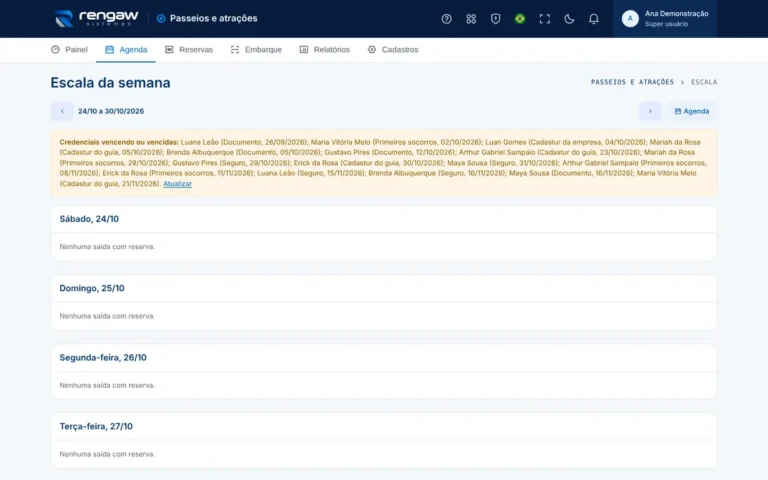Select the Agenda tab
768x480 pixels.
126,49
